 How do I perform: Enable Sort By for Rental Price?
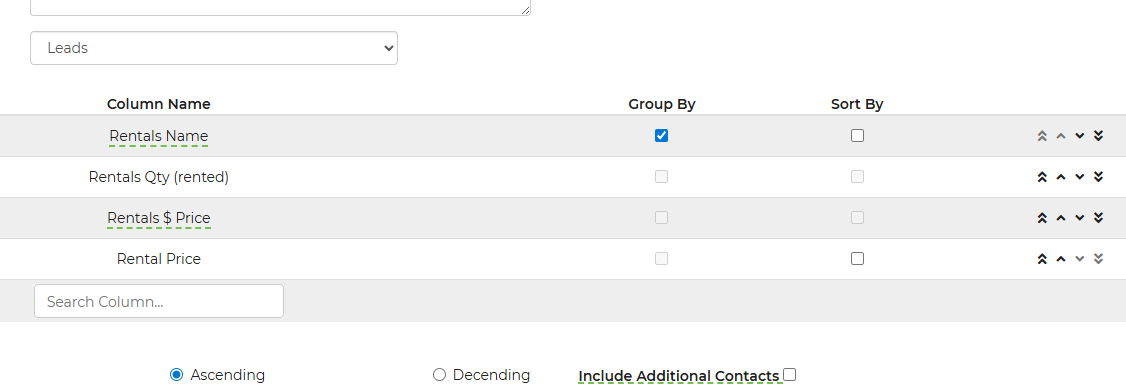(857, 258)
